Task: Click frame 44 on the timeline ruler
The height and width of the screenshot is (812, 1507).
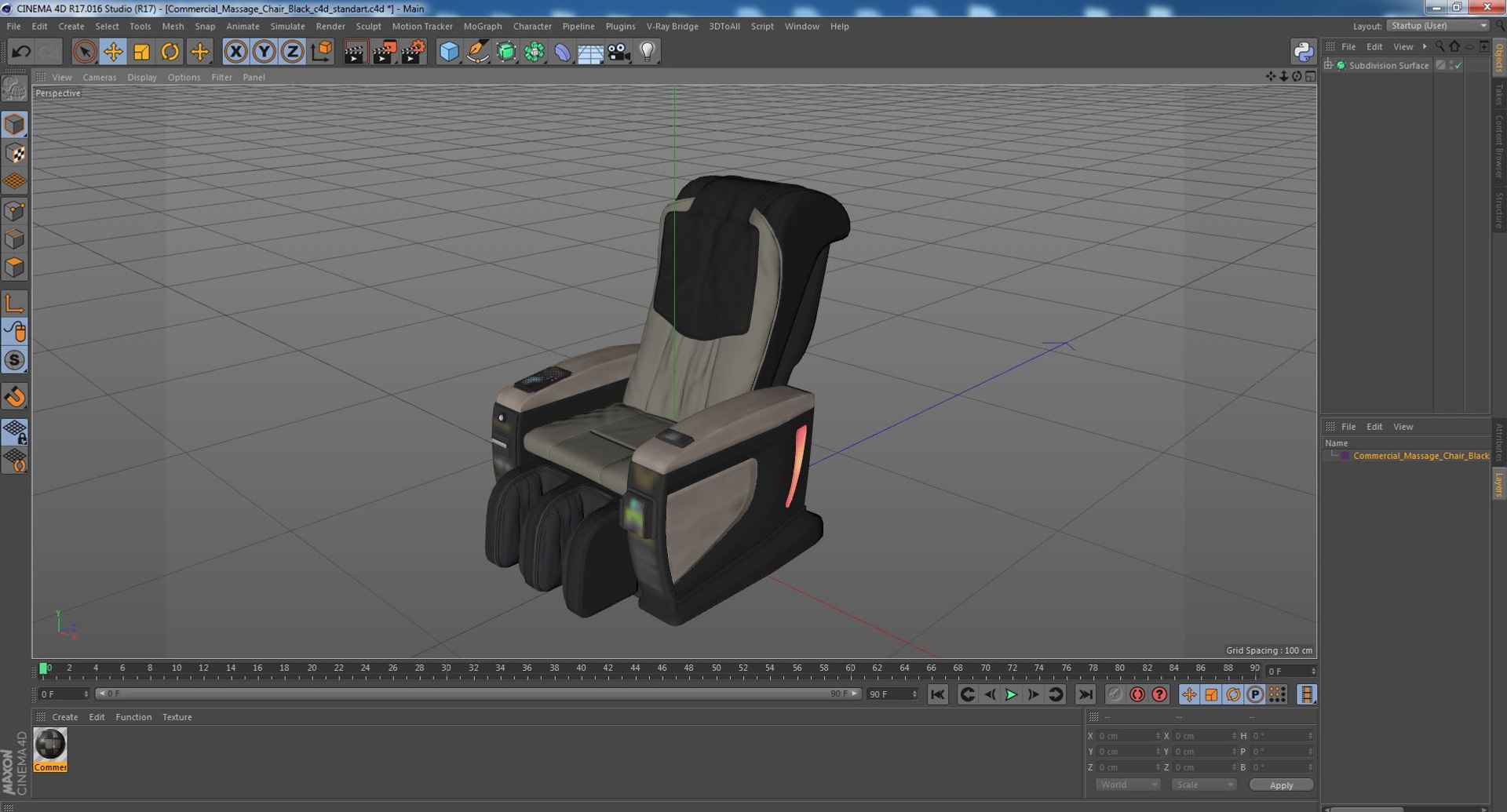Action: coord(634,668)
